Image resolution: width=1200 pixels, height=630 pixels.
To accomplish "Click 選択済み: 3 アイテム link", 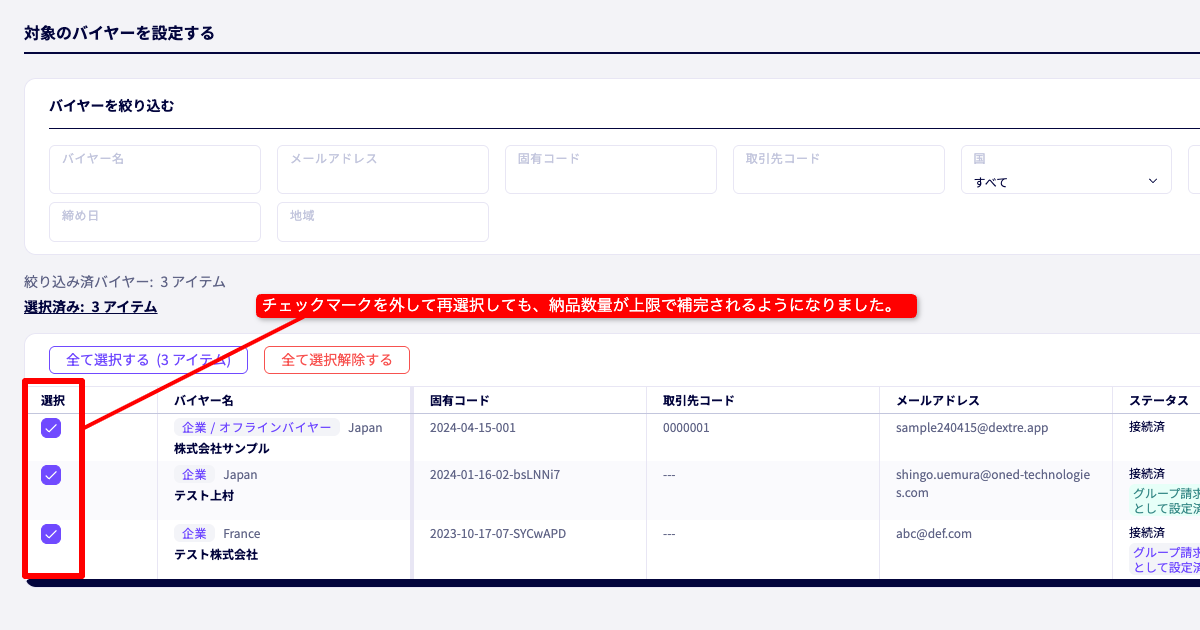I will tap(90, 307).
